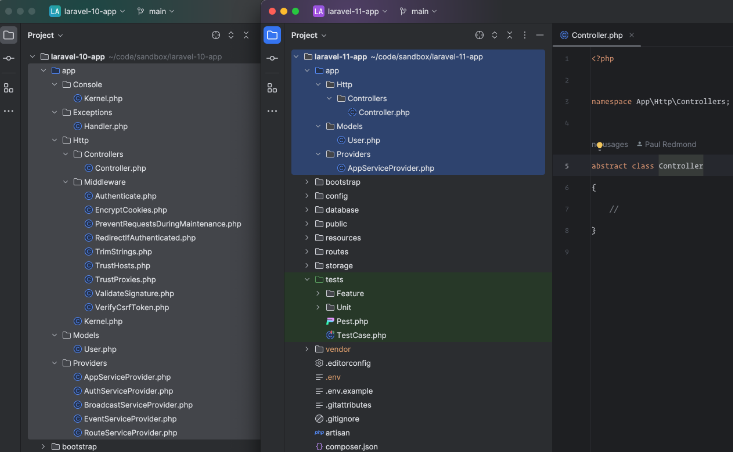This screenshot has width=733, height=452.
Task: Open Project view dropdown in laravel-11-app
Action: pyautogui.click(x=309, y=35)
